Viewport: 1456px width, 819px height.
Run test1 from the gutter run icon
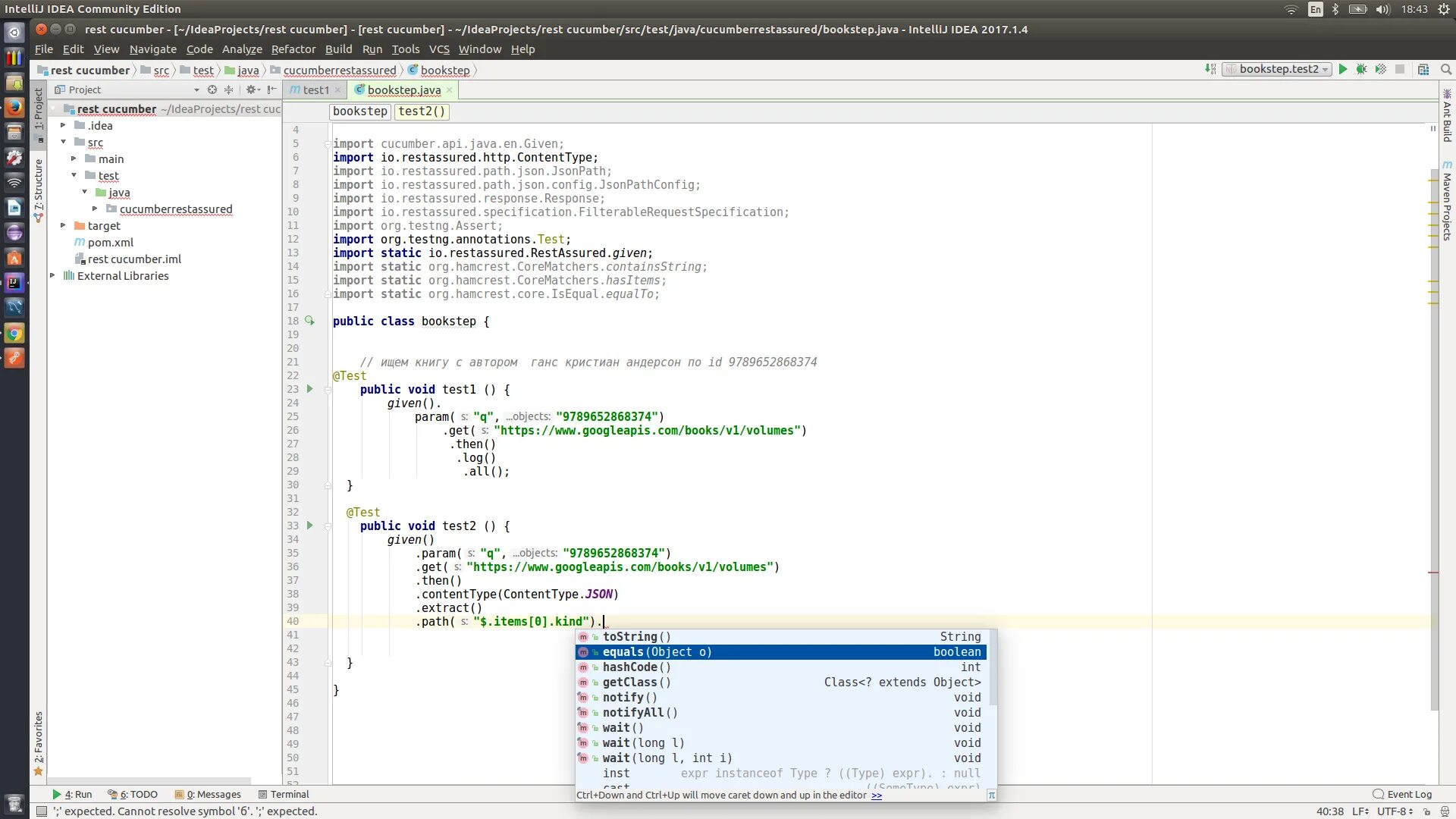[x=309, y=389]
